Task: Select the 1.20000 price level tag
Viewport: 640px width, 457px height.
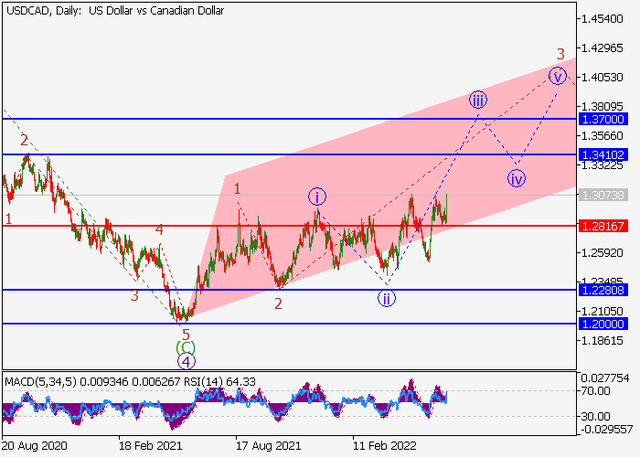Action: [x=603, y=324]
